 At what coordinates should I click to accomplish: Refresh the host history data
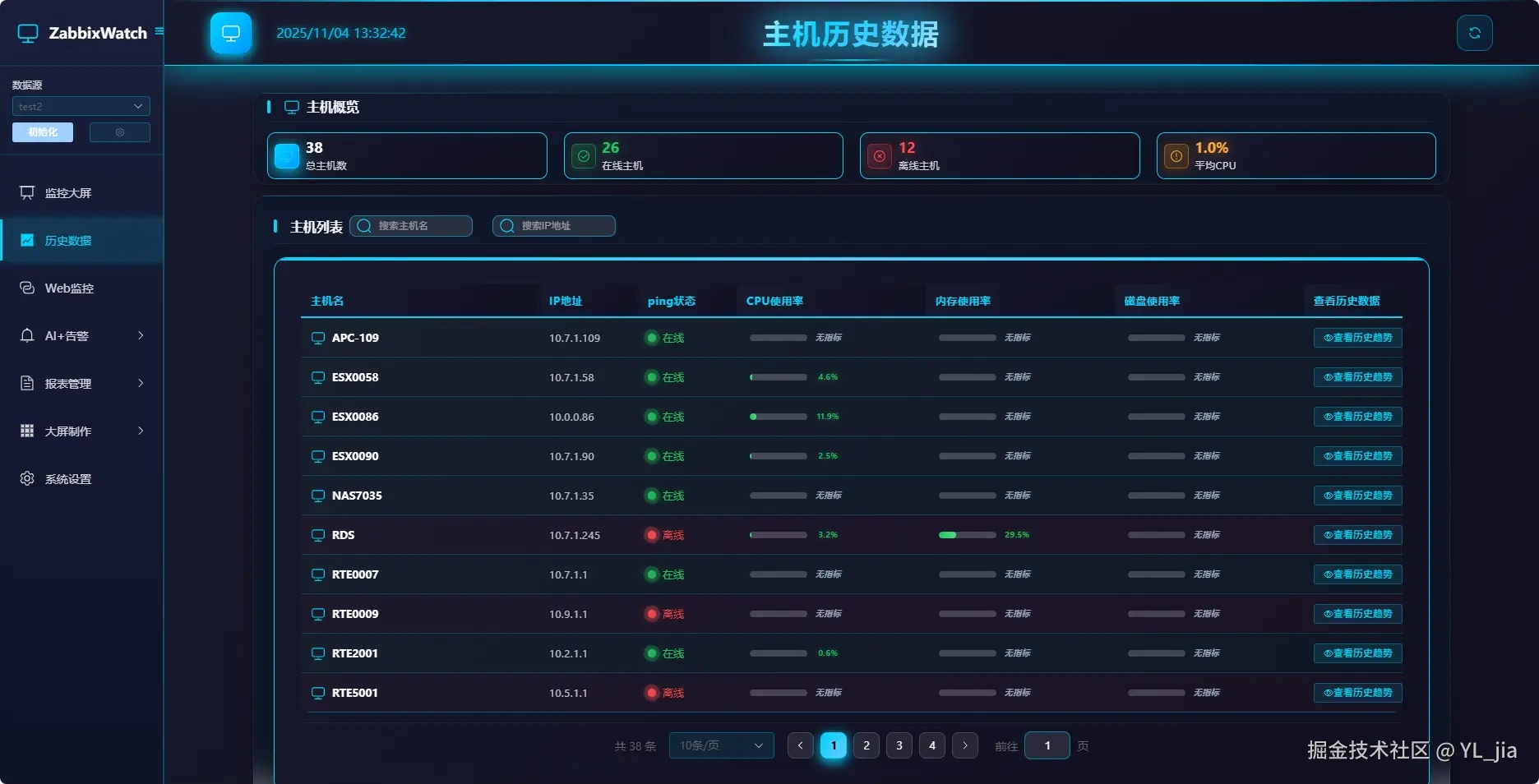click(1474, 33)
